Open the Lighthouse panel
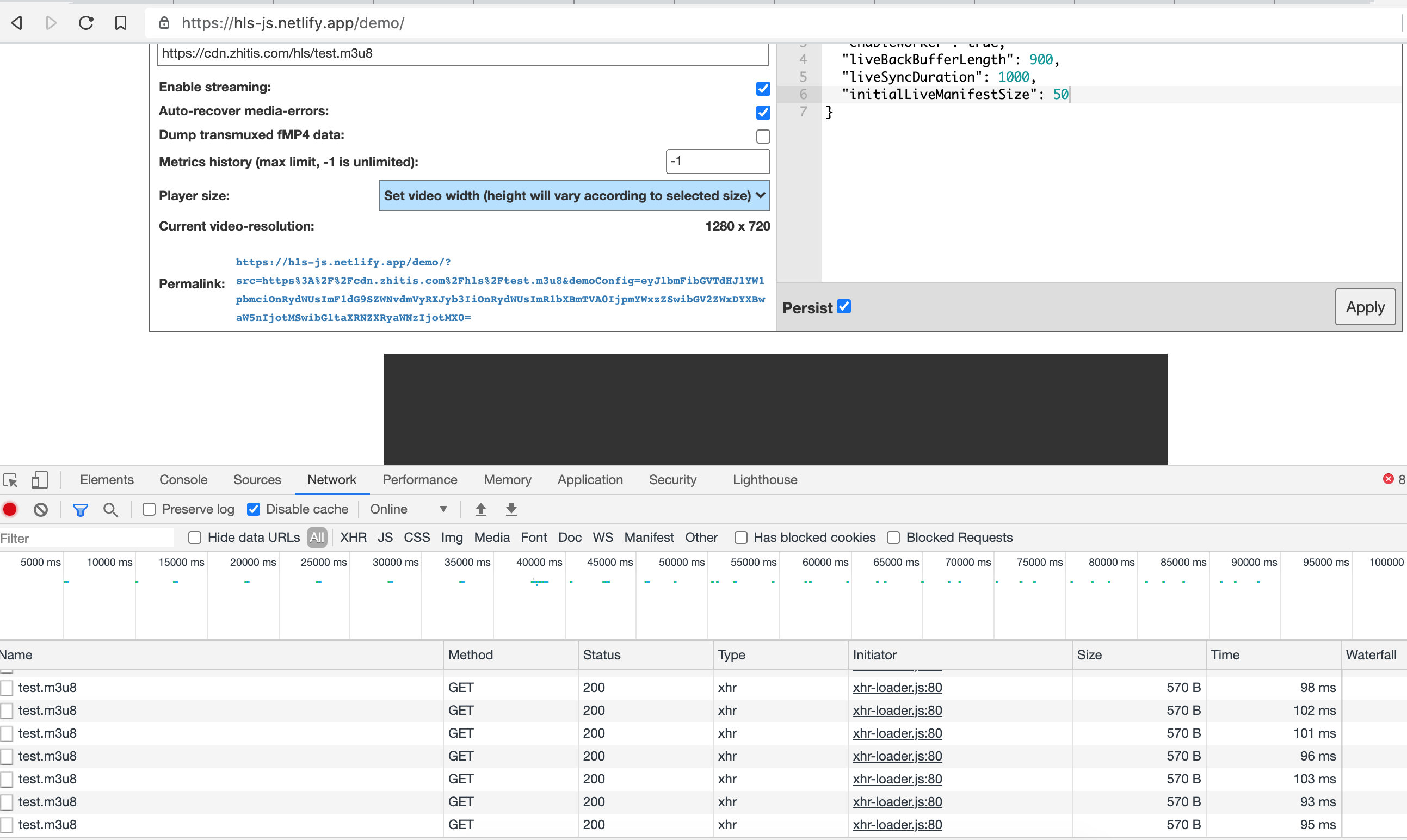1407x840 pixels. [764, 479]
